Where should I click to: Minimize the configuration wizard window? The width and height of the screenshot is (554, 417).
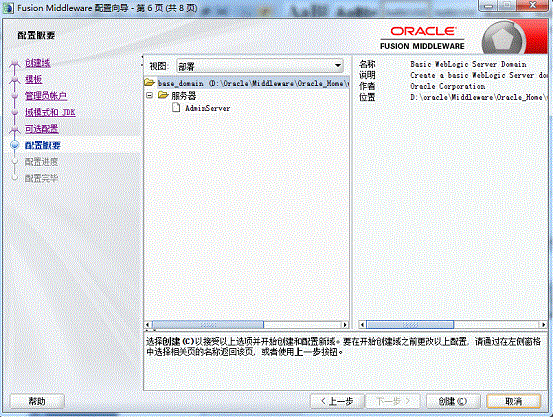(489, 5)
